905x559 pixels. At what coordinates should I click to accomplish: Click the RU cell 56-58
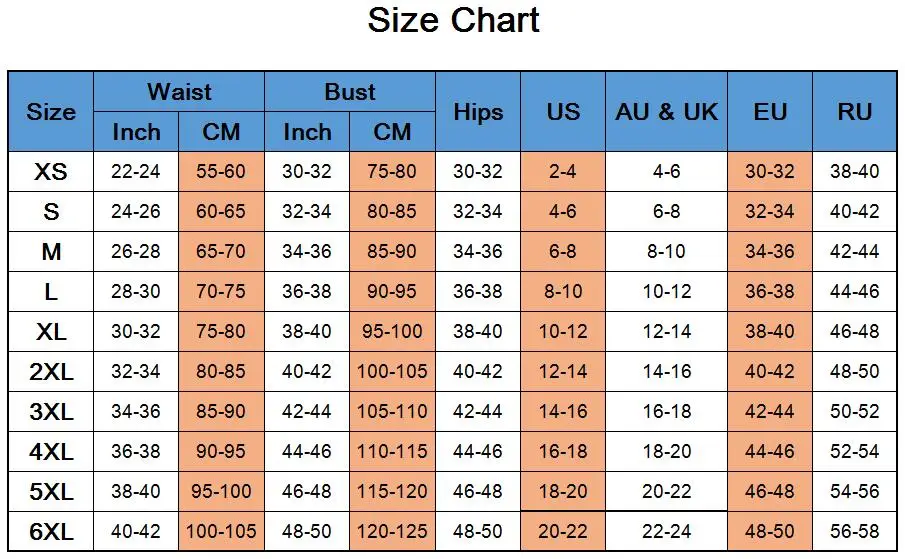click(855, 531)
